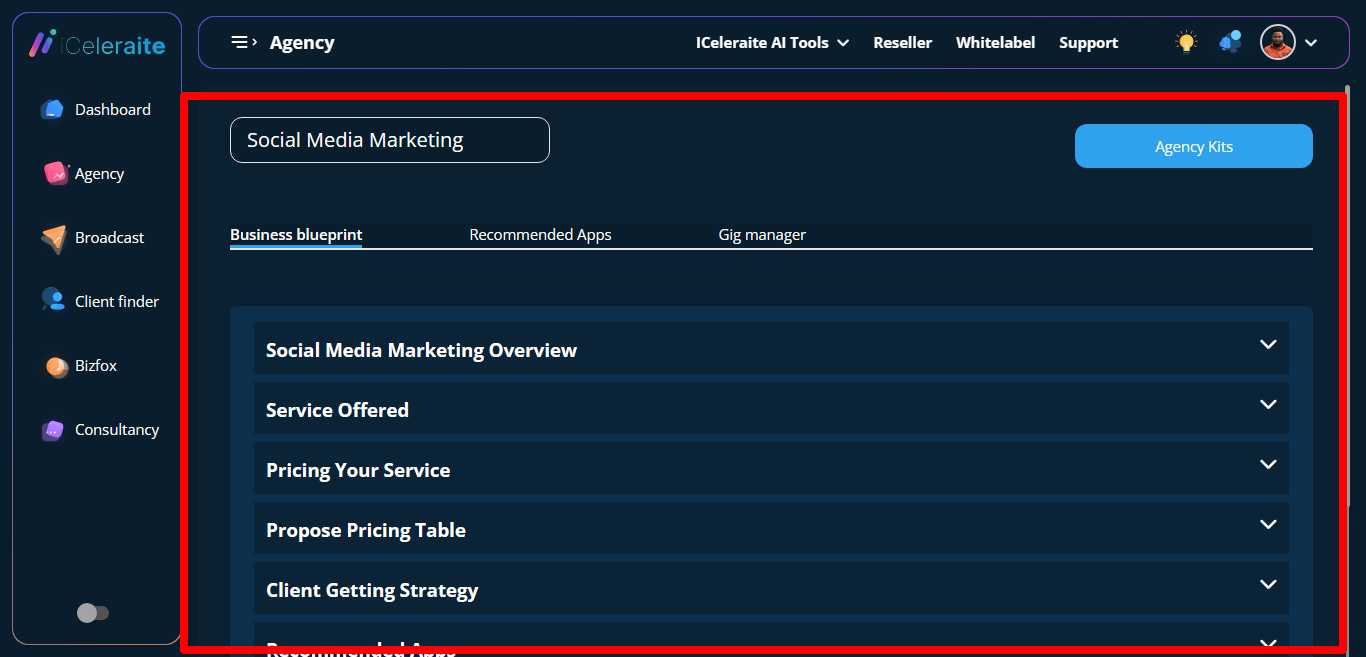Open the Agency sidebar icon
Screen dimensions: 1366x657
tap(56, 174)
